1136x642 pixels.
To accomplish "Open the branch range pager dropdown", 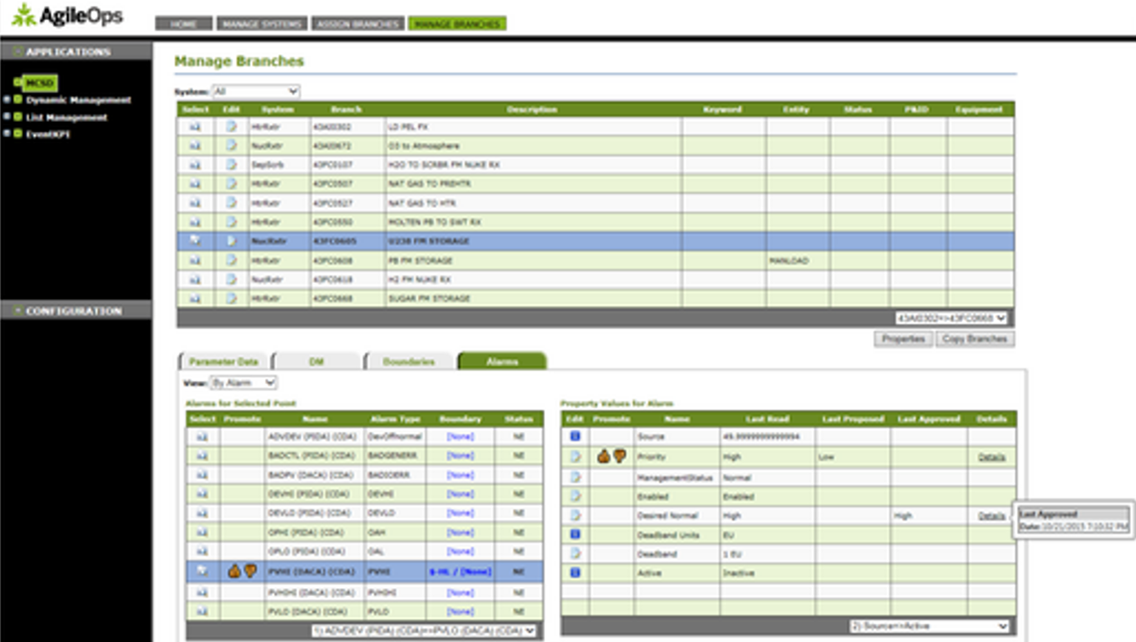I will point(951,318).
